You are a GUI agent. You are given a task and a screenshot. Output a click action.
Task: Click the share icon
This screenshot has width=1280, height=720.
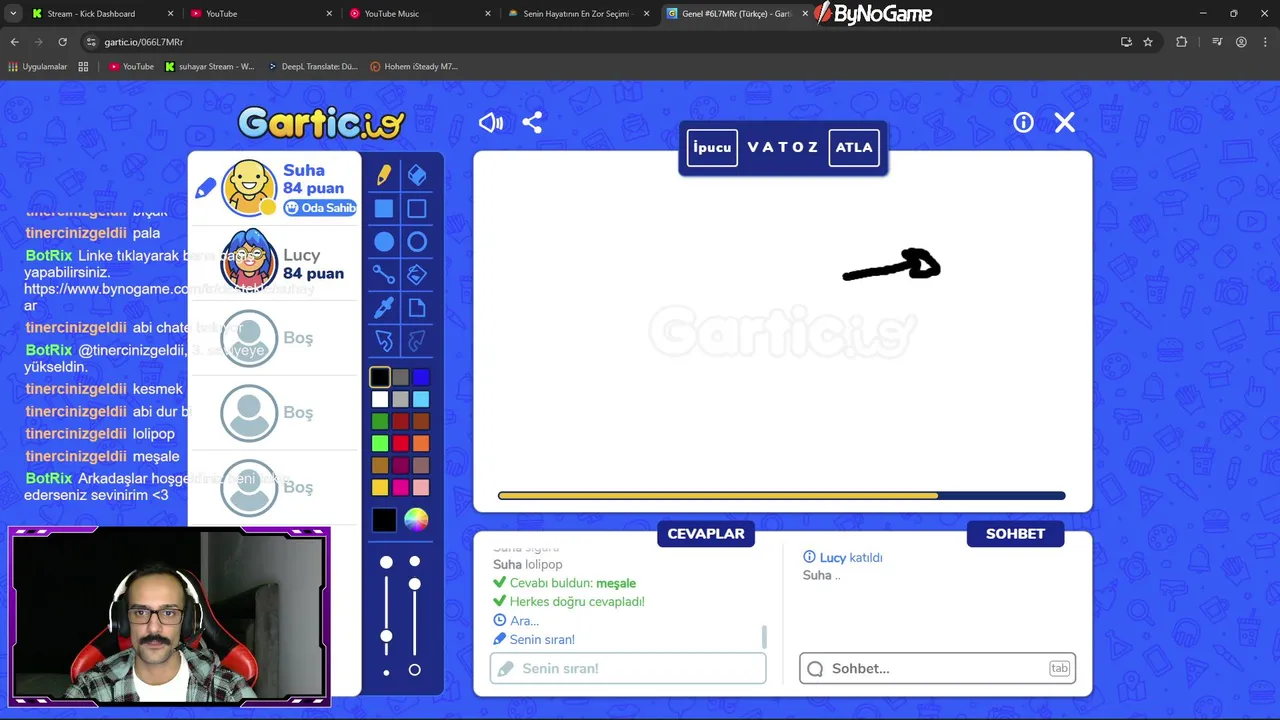[x=532, y=122]
